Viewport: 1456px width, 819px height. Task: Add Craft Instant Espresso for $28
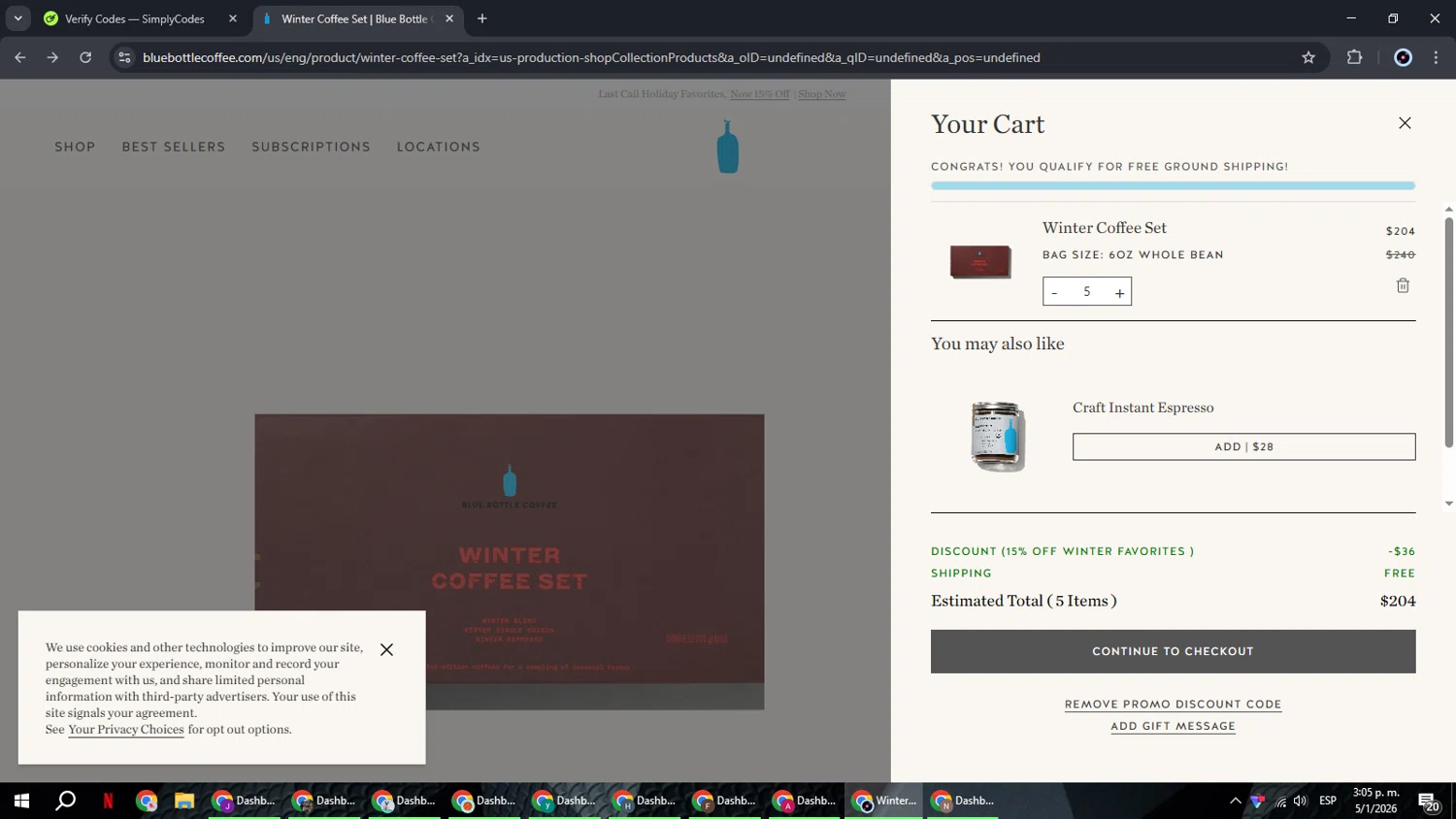point(1243,446)
